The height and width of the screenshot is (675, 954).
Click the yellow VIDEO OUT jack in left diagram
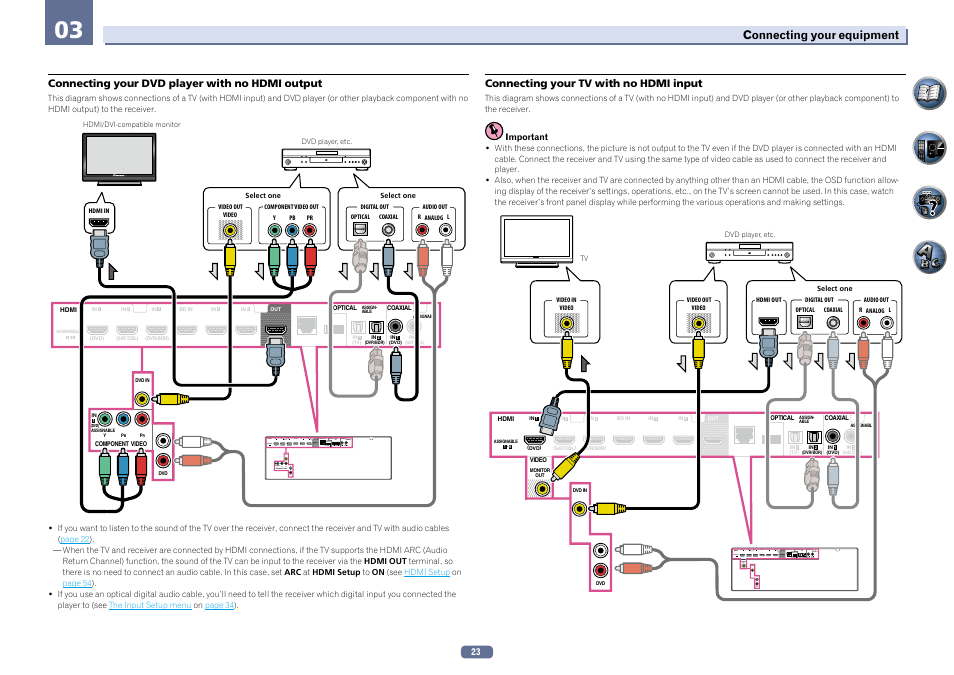pyautogui.click(x=230, y=231)
